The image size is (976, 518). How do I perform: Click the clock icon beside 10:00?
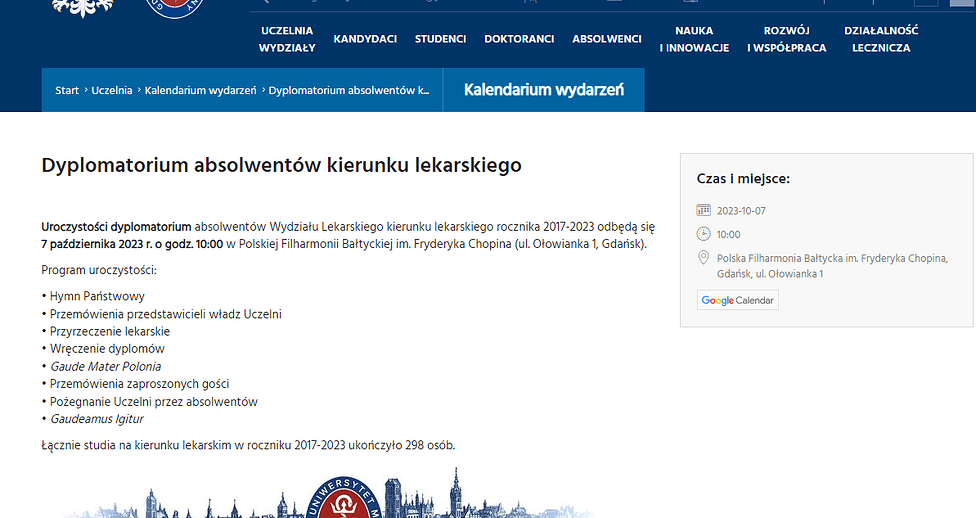[703, 233]
